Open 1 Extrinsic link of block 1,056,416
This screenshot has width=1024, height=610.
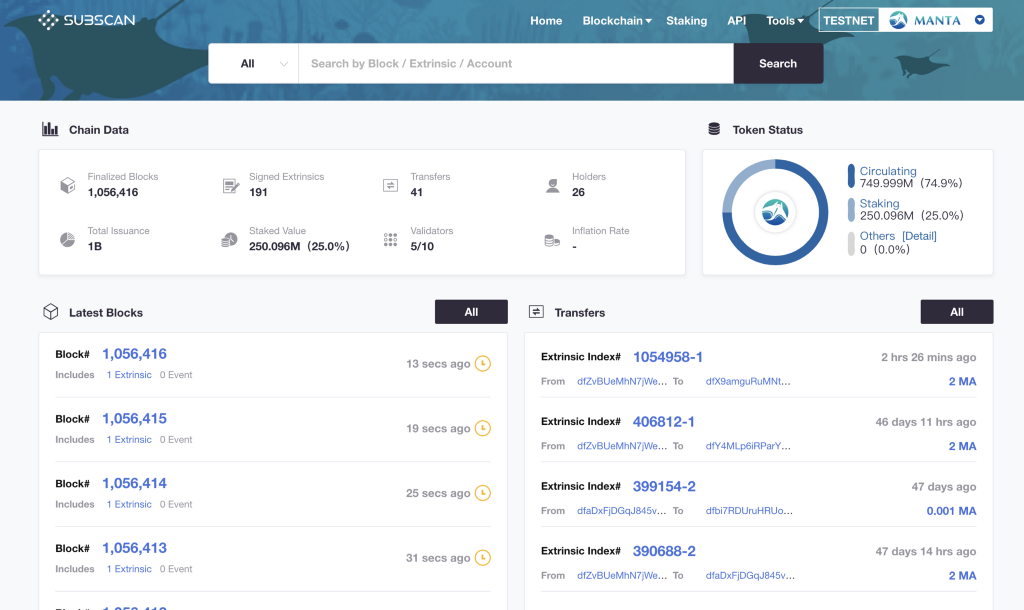(129, 375)
